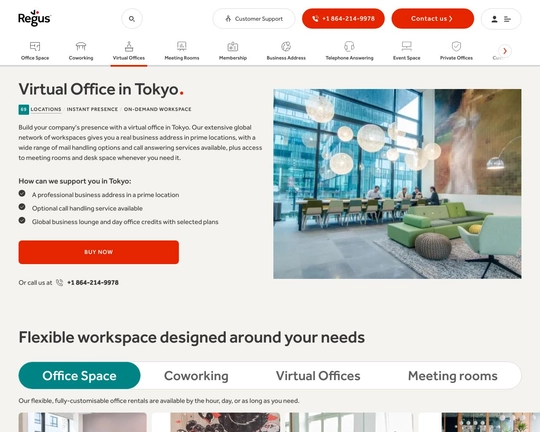The width and height of the screenshot is (540, 432).
Task: Select the Coworking category icon
Action: (x=81, y=46)
